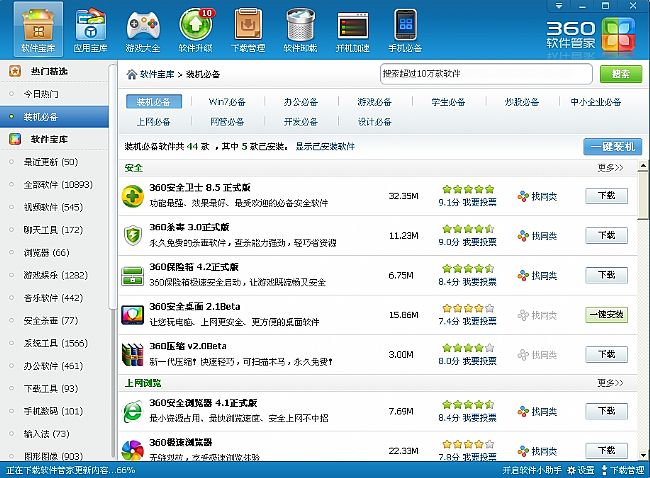Viewport: 650px width, 478px height.
Task: Rate 360压缩 star rating
Action: 468,348
